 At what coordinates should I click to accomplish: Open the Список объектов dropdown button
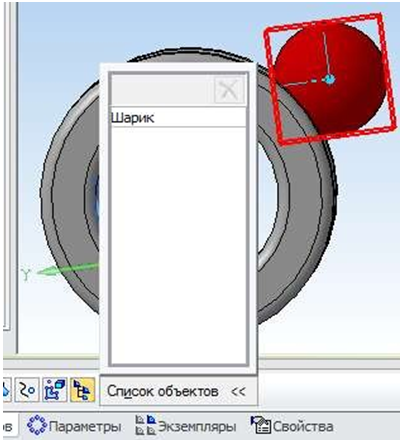[179, 391]
